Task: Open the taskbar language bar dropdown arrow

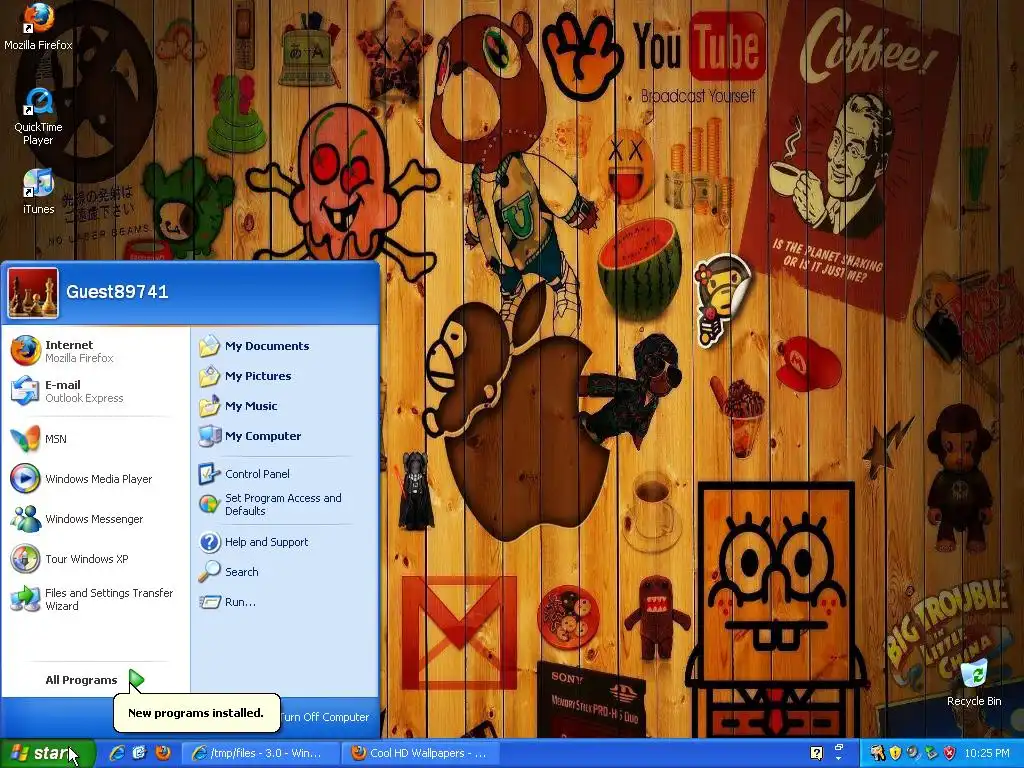Action: (839, 760)
